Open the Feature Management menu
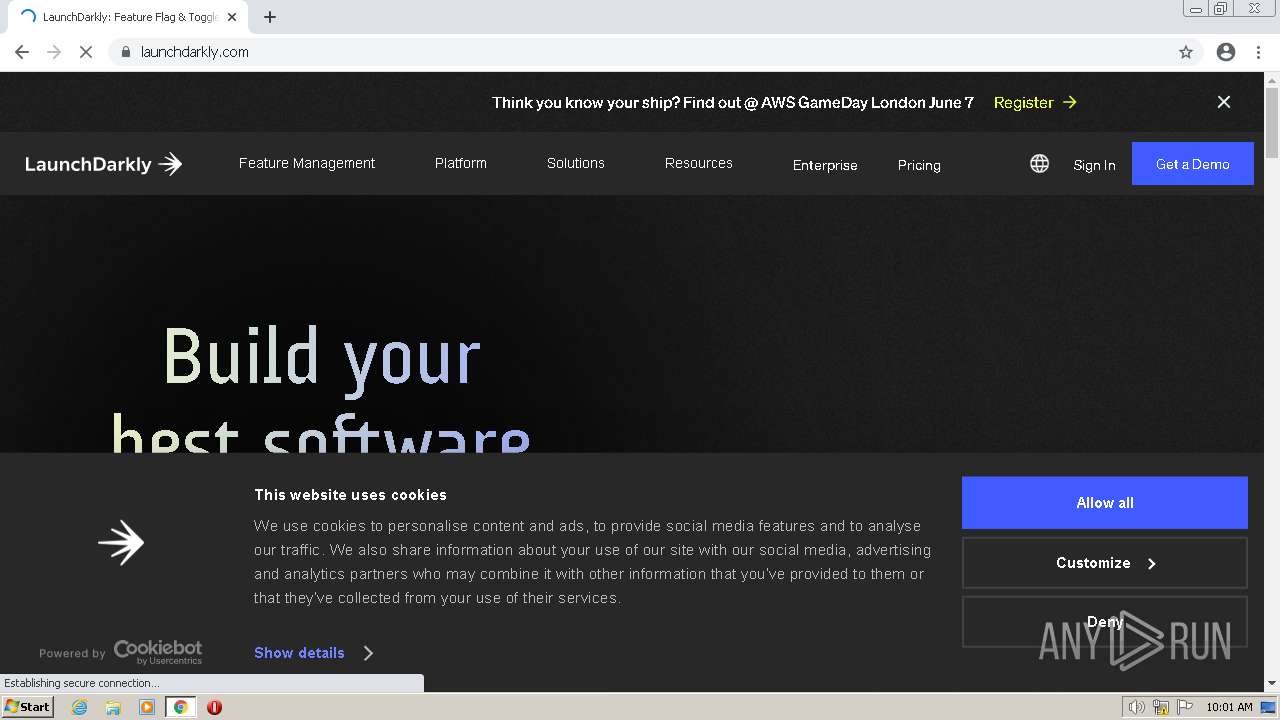Image resolution: width=1280 pixels, height=720 pixels. tap(307, 163)
